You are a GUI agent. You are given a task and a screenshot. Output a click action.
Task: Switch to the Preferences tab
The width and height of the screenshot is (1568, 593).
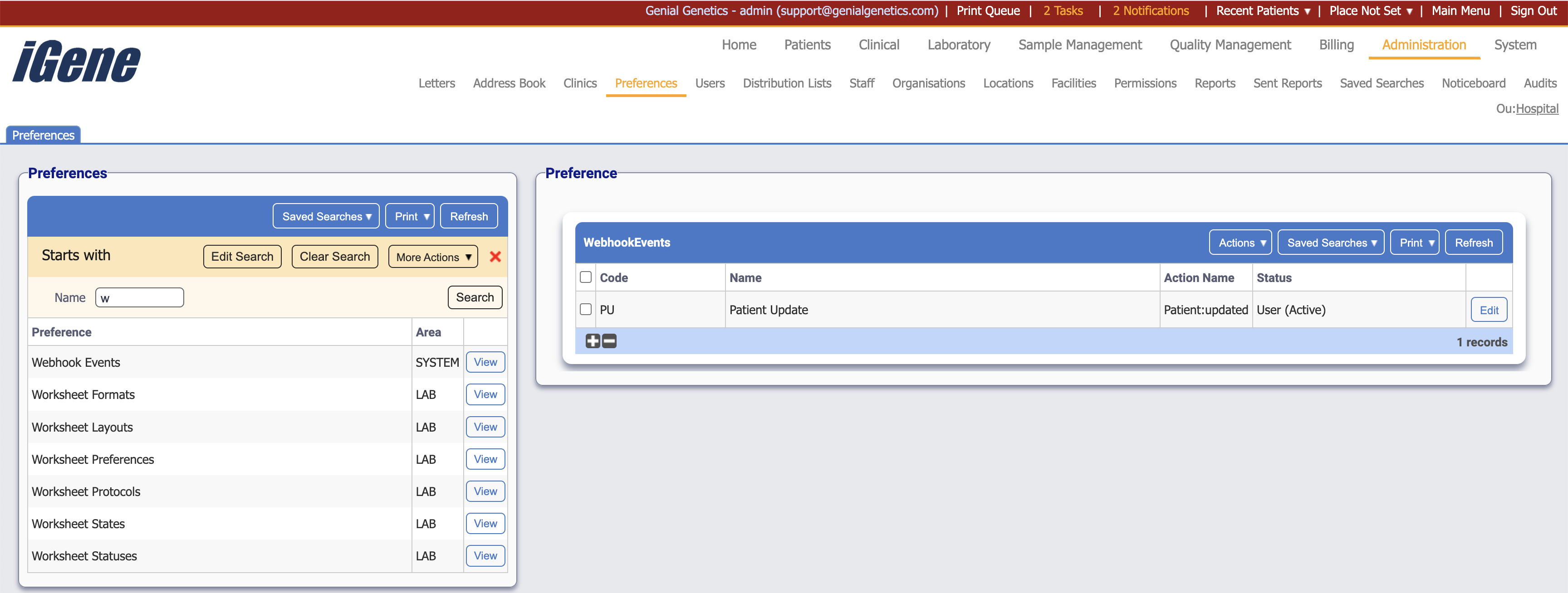(x=43, y=135)
